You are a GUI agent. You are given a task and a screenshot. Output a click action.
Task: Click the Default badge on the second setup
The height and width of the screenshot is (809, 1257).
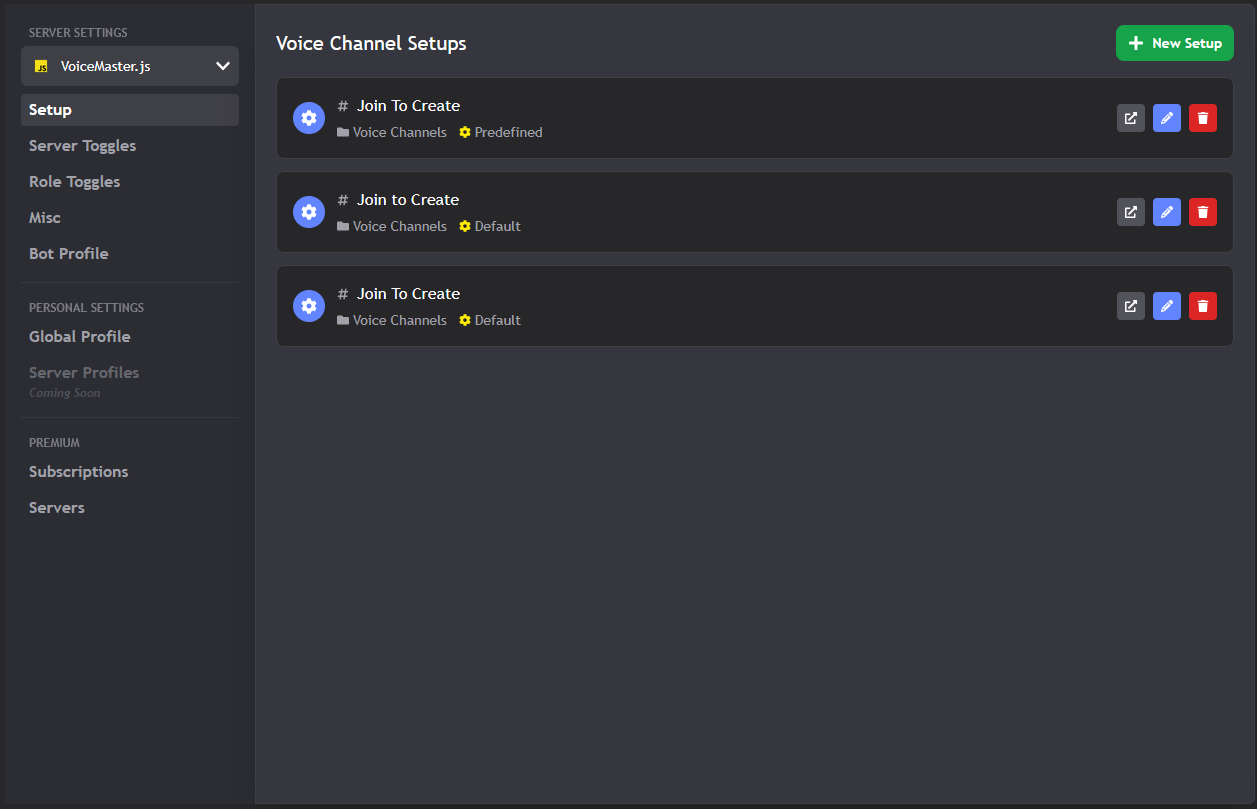[489, 225]
